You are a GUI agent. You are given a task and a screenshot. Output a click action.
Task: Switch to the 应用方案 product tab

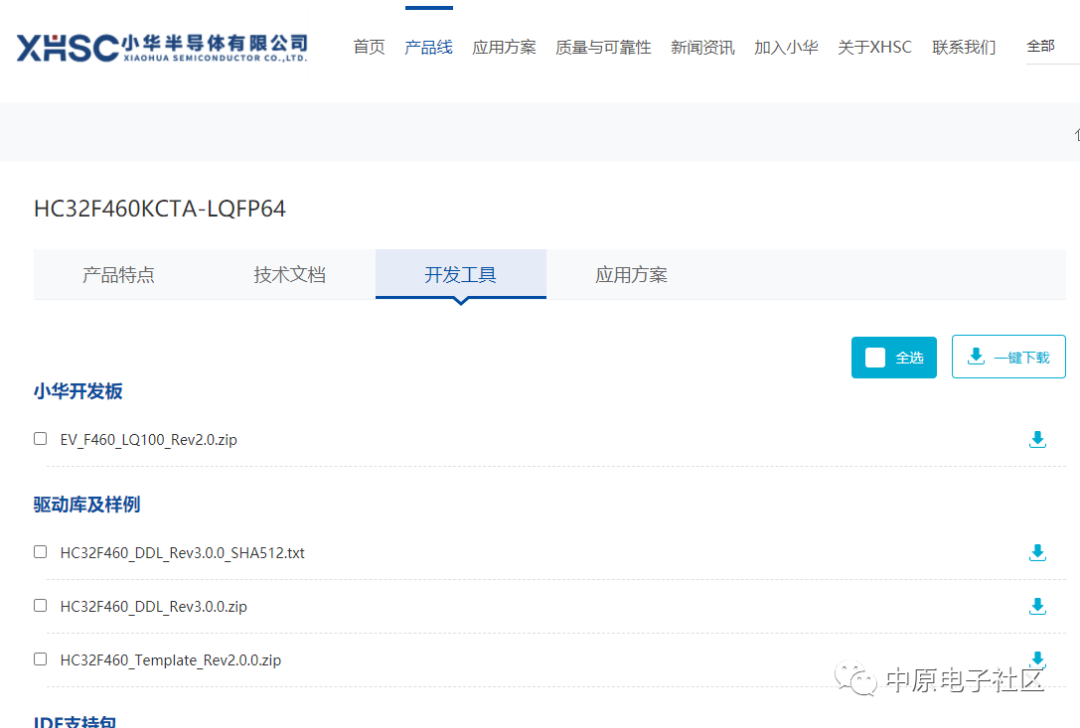(632, 275)
